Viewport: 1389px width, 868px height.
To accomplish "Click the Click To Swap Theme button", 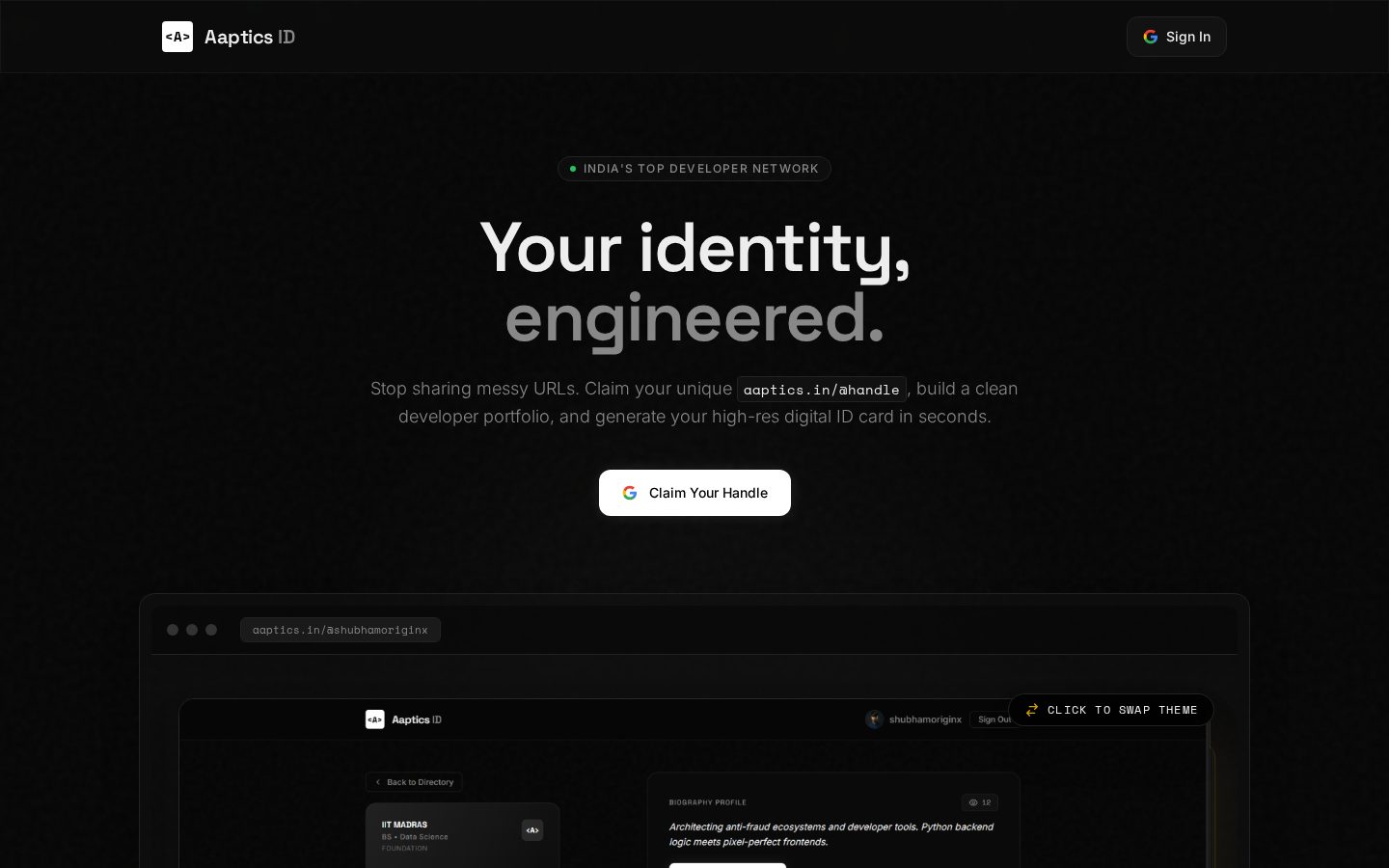I will 1110,710.
